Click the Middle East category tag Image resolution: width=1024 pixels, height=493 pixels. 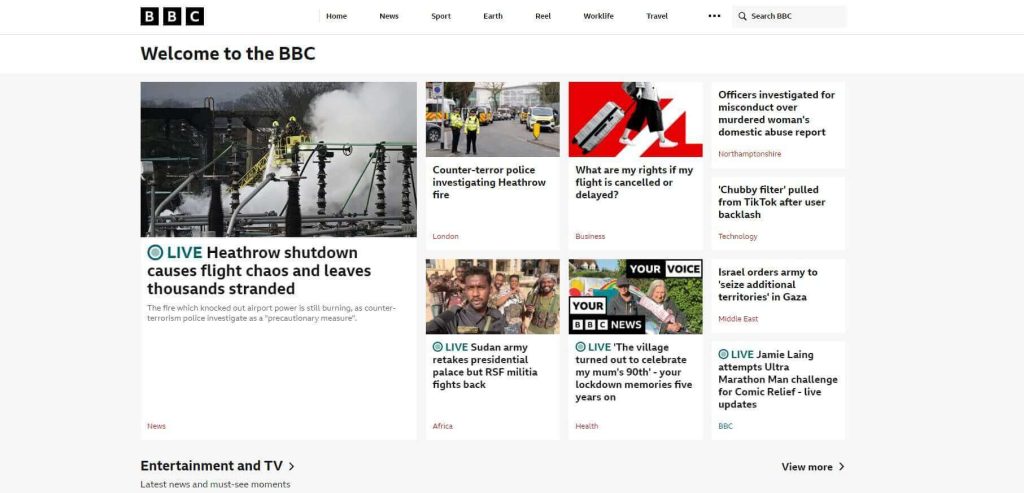[x=738, y=319]
